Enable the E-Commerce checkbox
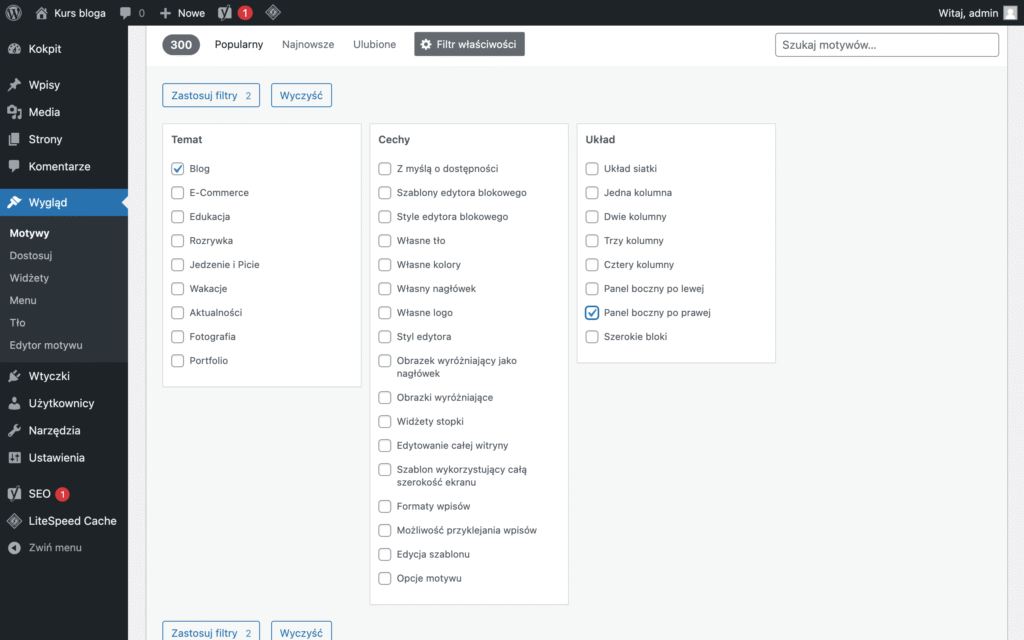Viewport: 1024px width, 640px height. point(178,193)
